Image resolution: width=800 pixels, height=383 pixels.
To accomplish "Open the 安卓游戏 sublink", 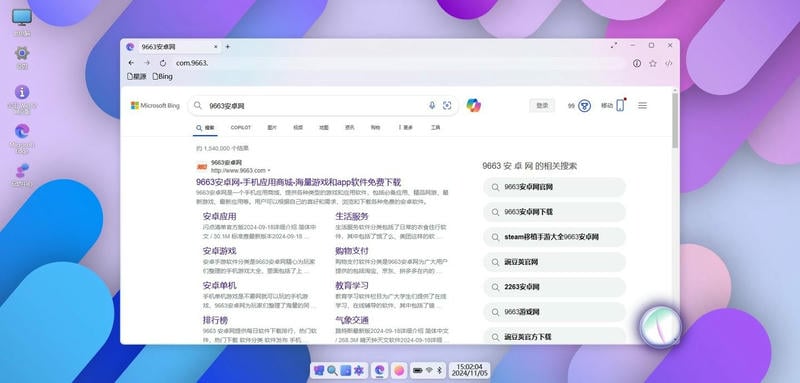I will [219, 251].
